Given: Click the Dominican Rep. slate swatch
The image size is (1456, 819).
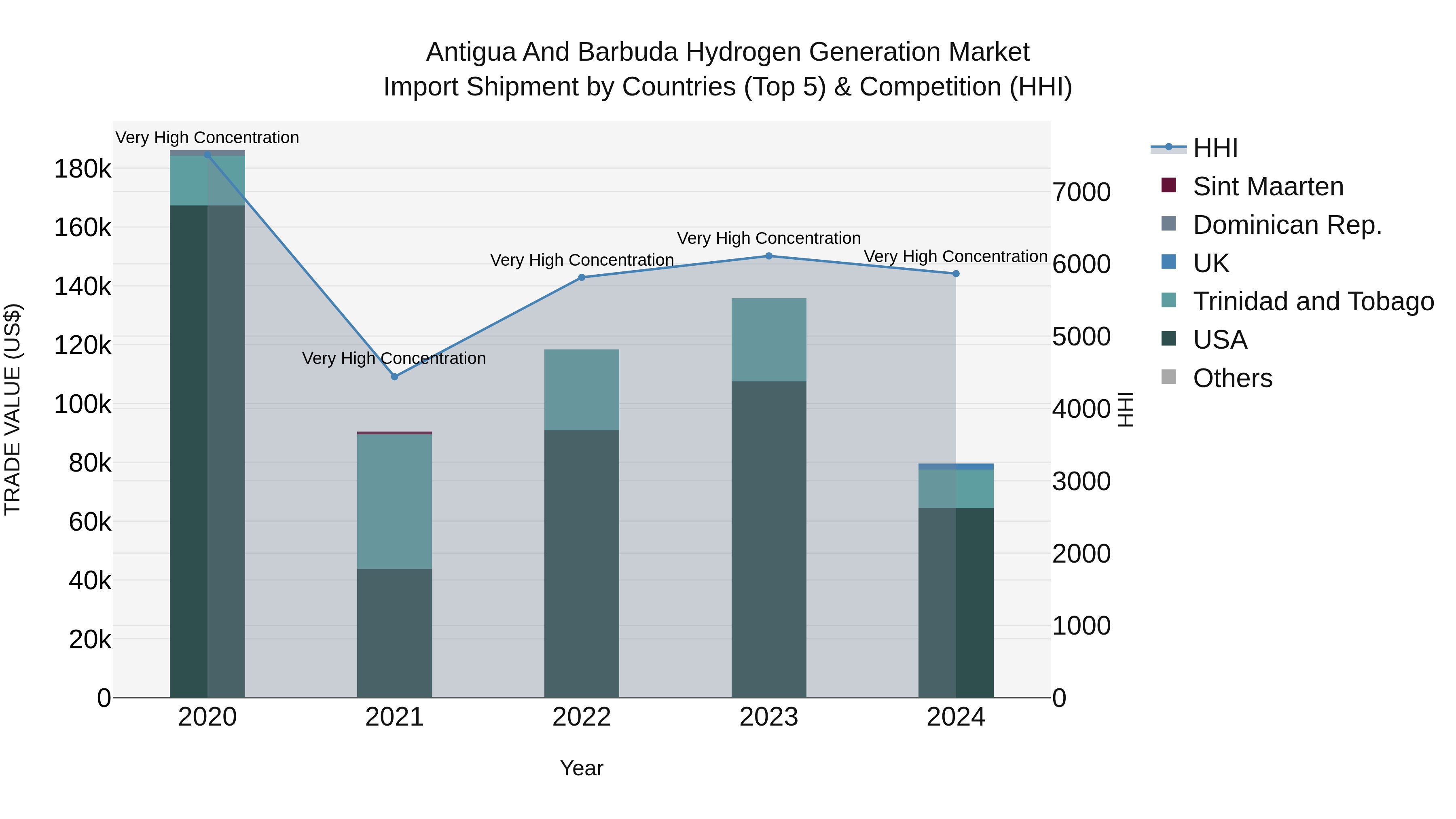Looking at the screenshot, I should click(1168, 223).
